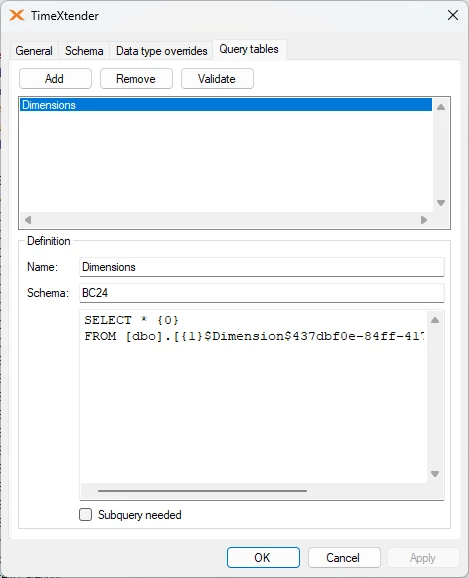Image resolution: width=469 pixels, height=578 pixels.
Task: Click the horizontal scrollbar under SQL editor
Action: point(202,491)
